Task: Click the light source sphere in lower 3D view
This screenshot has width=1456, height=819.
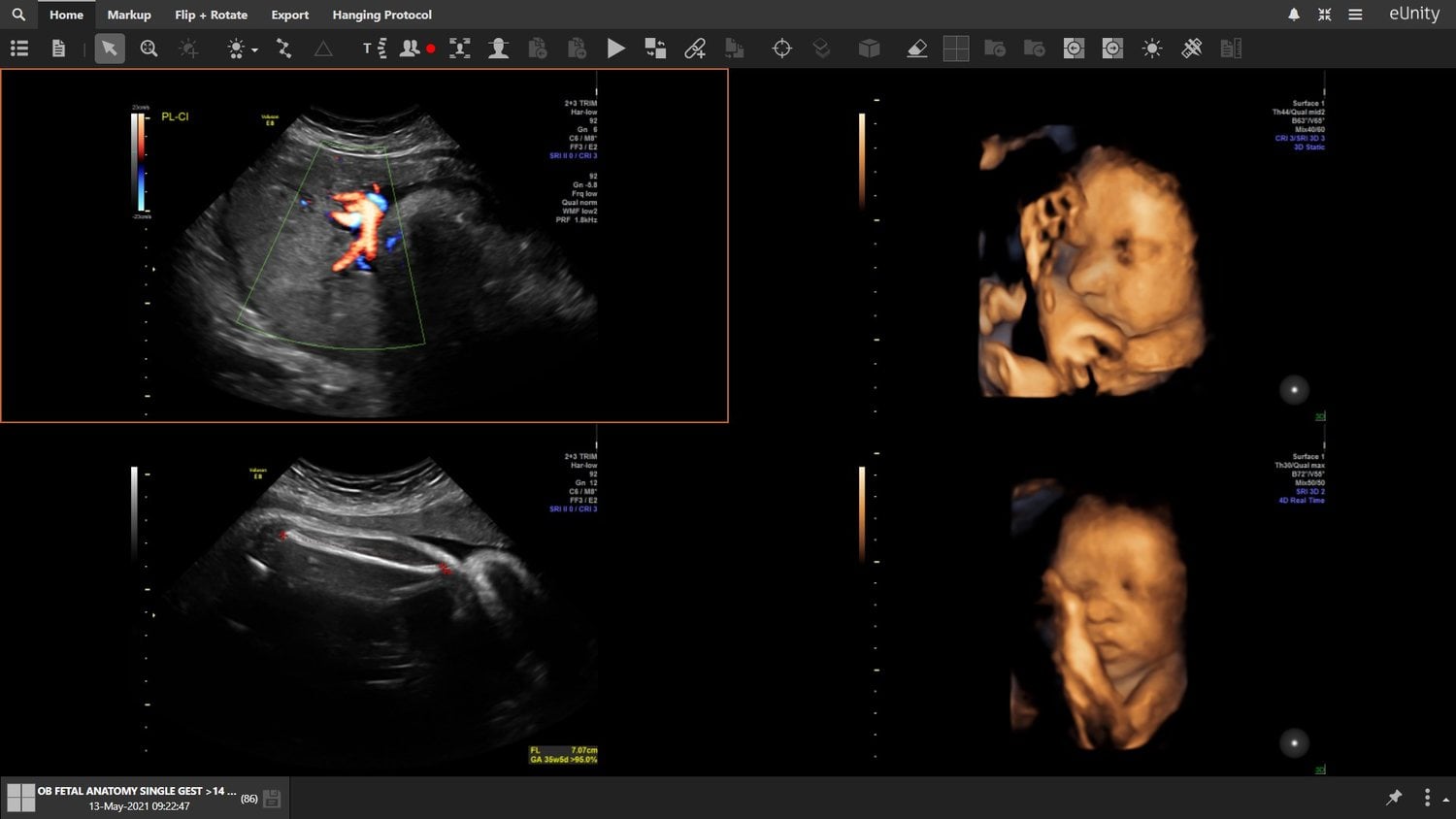Action: click(x=1294, y=742)
